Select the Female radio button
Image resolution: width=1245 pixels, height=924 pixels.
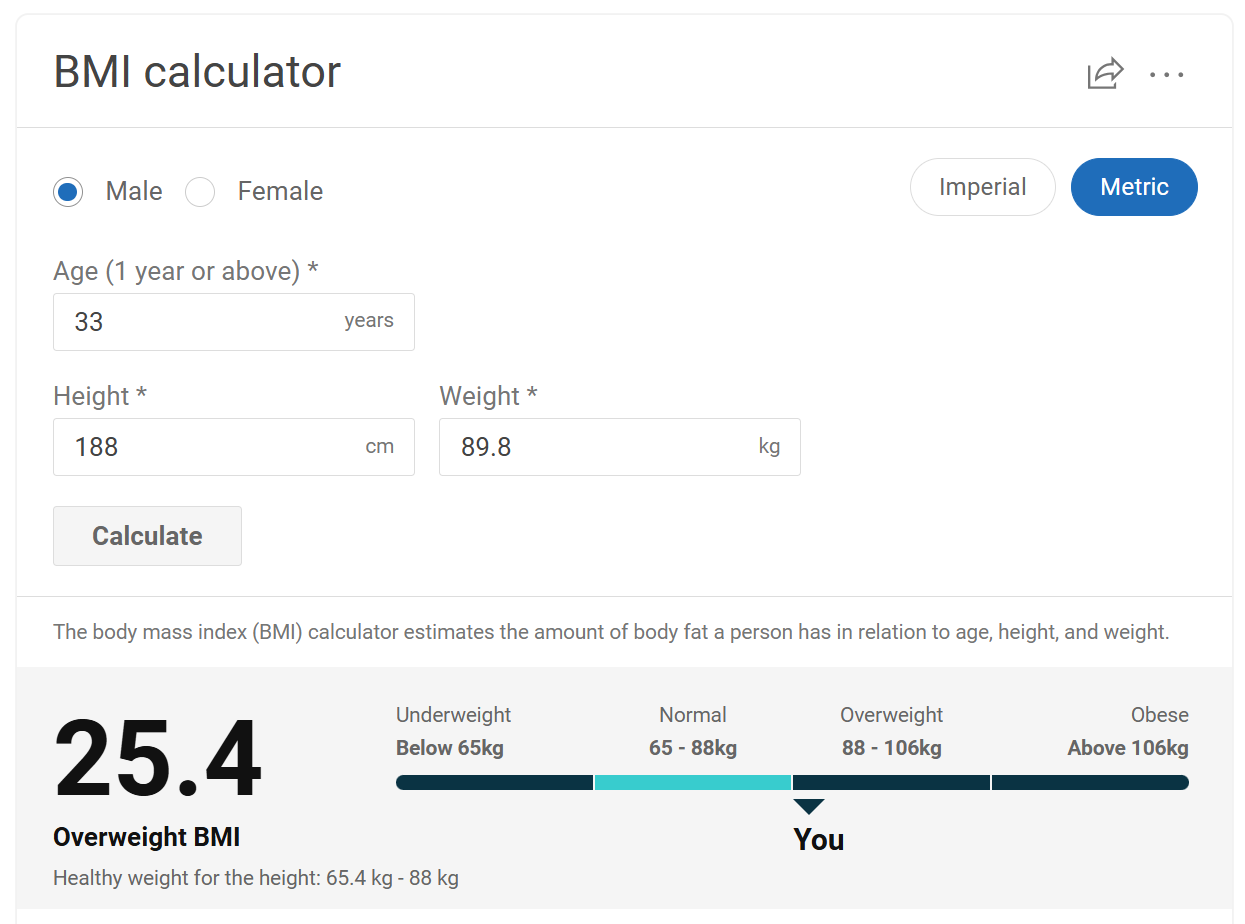pos(200,192)
